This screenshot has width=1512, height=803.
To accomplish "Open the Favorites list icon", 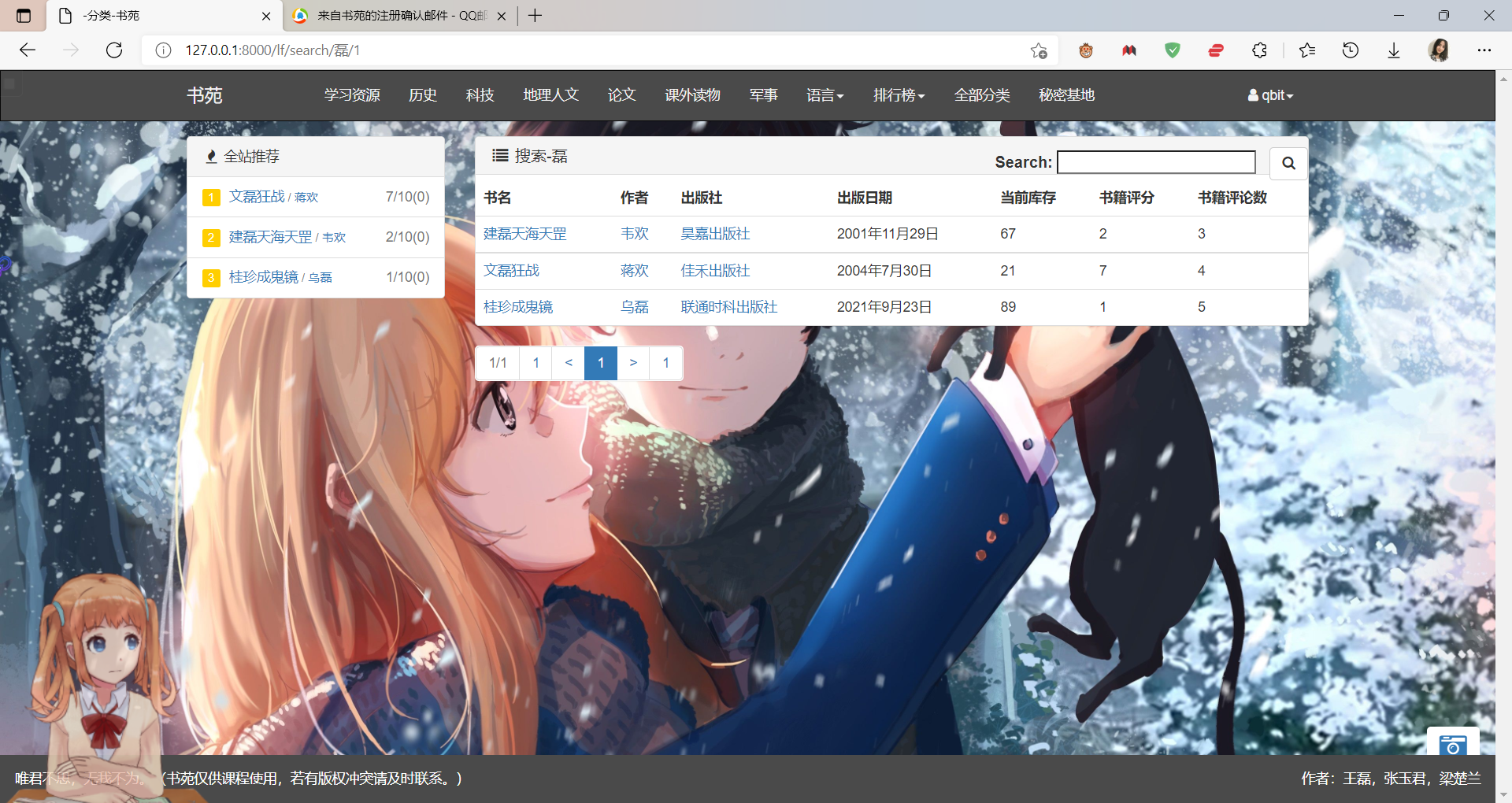I will (1307, 50).
